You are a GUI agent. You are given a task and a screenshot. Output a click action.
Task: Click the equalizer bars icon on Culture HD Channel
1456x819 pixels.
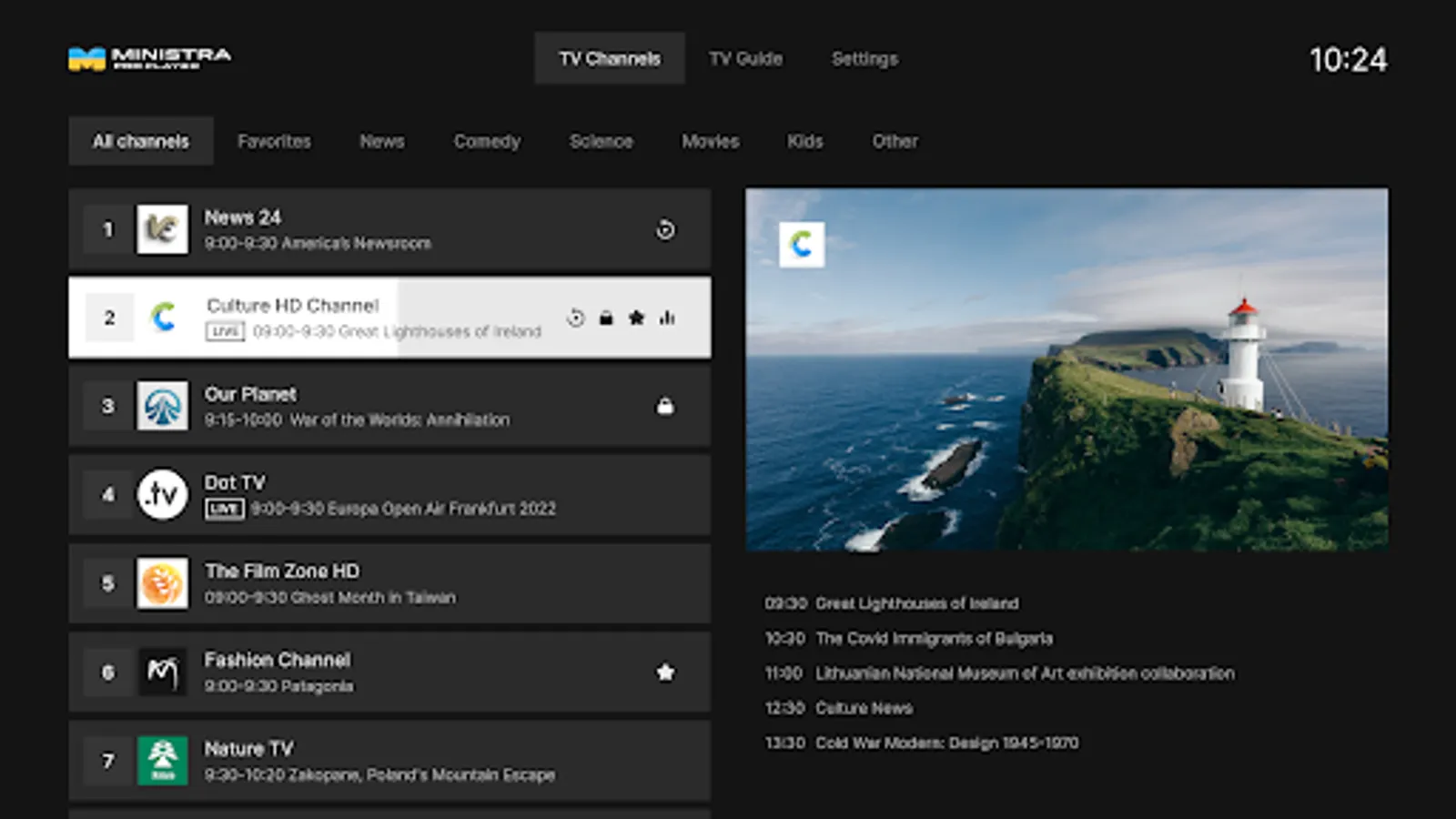[667, 318]
